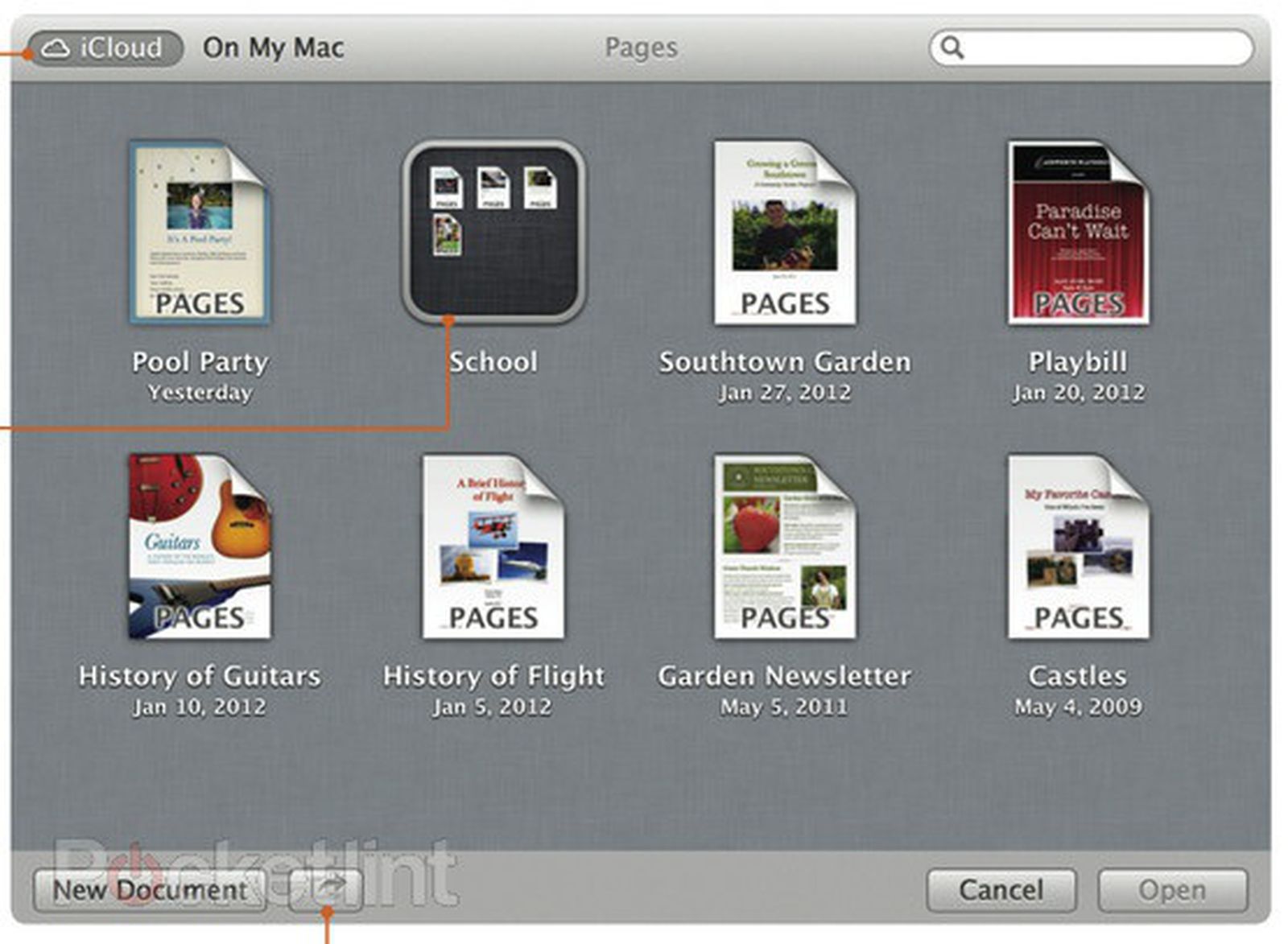The height and width of the screenshot is (944, 1288).
Task: Click the Castles document icon
Action: 1078,546
